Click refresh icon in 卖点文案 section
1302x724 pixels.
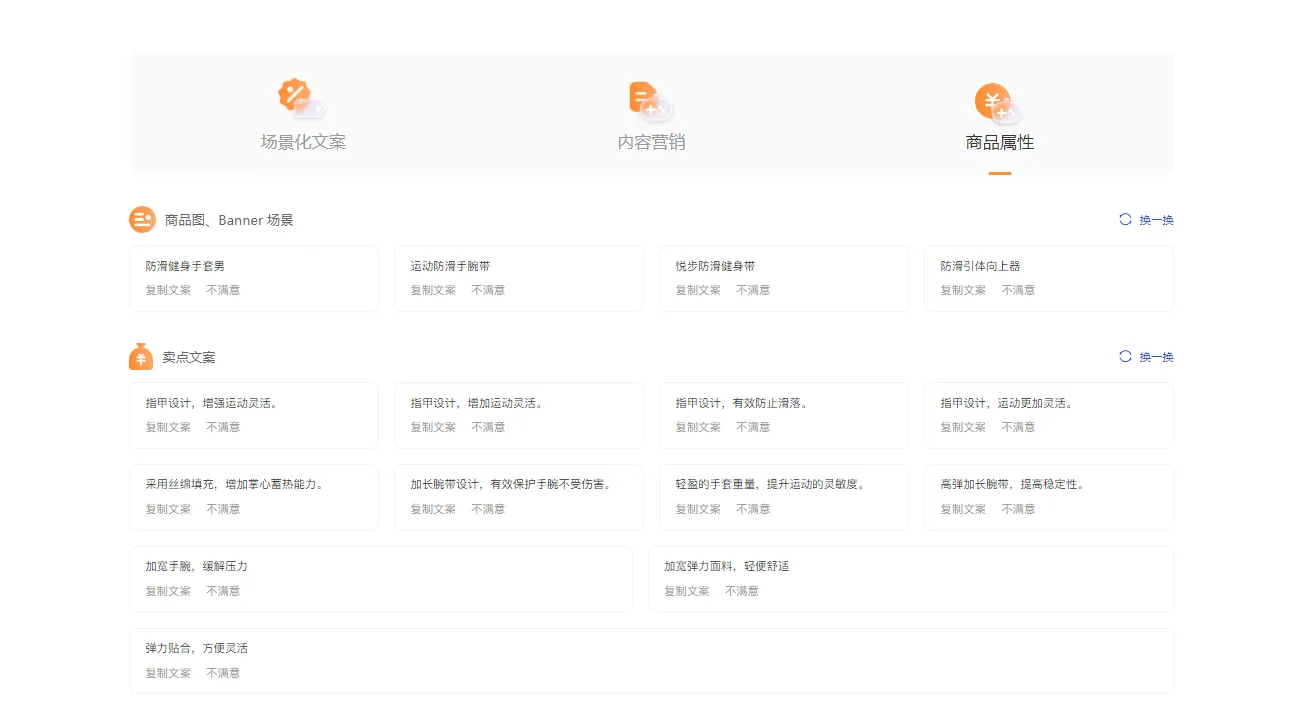pos(1125,356)
